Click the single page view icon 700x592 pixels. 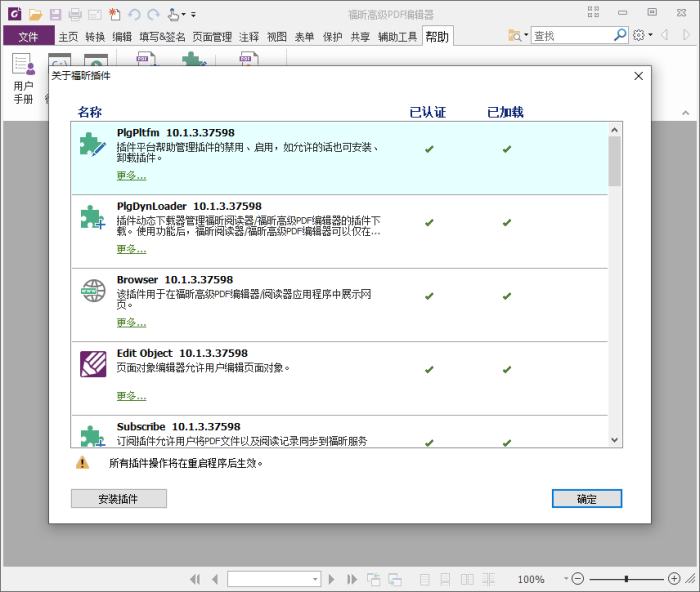click(425, 579)
